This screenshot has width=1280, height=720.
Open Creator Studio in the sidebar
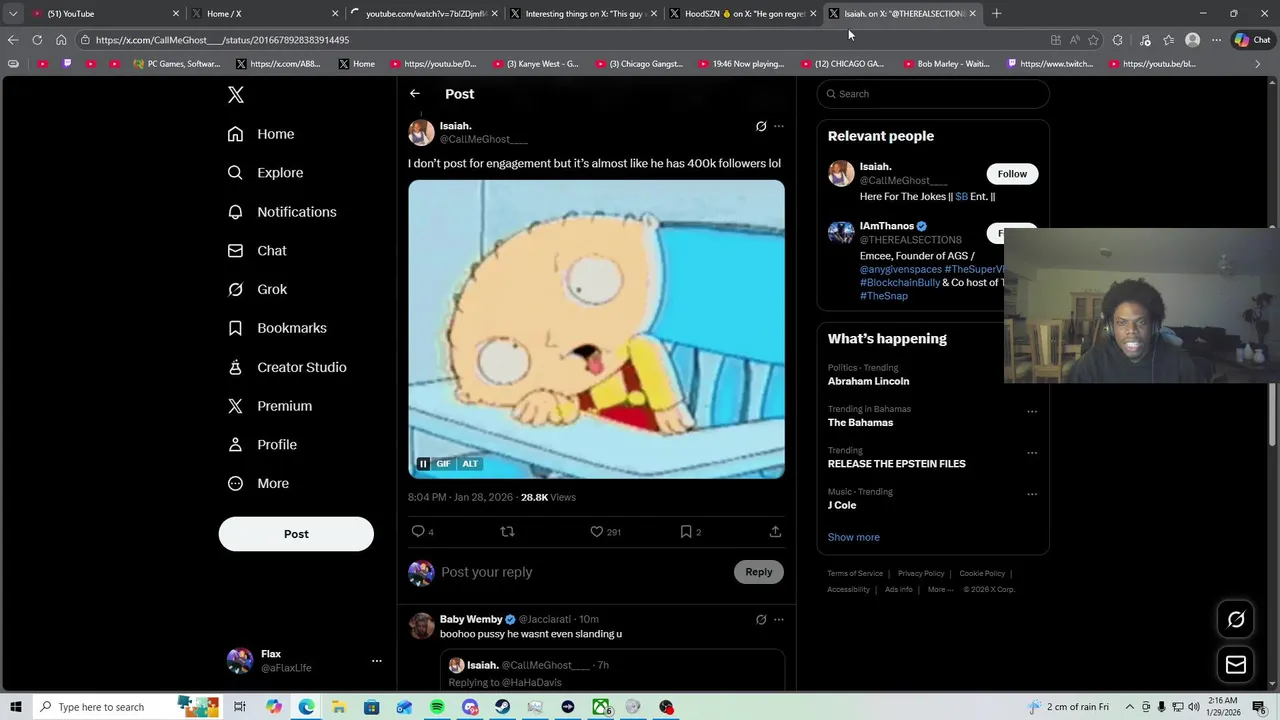(x=287, y=367)
